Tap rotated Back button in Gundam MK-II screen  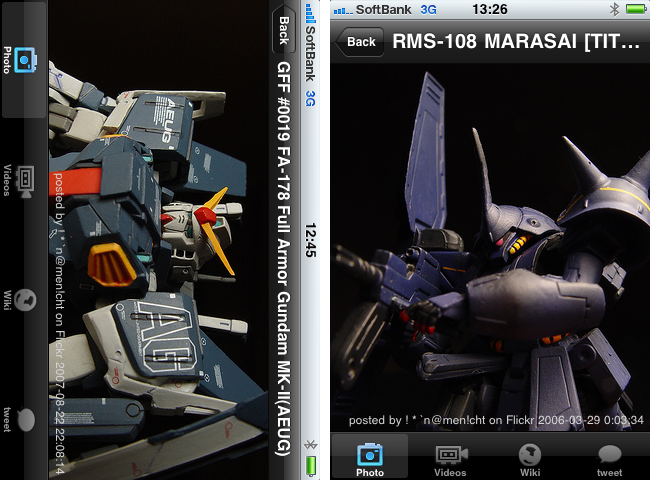point(284,29)
